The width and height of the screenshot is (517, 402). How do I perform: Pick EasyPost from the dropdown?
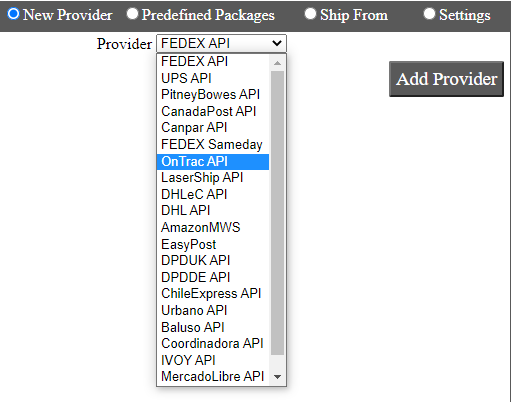pos(213,244)
